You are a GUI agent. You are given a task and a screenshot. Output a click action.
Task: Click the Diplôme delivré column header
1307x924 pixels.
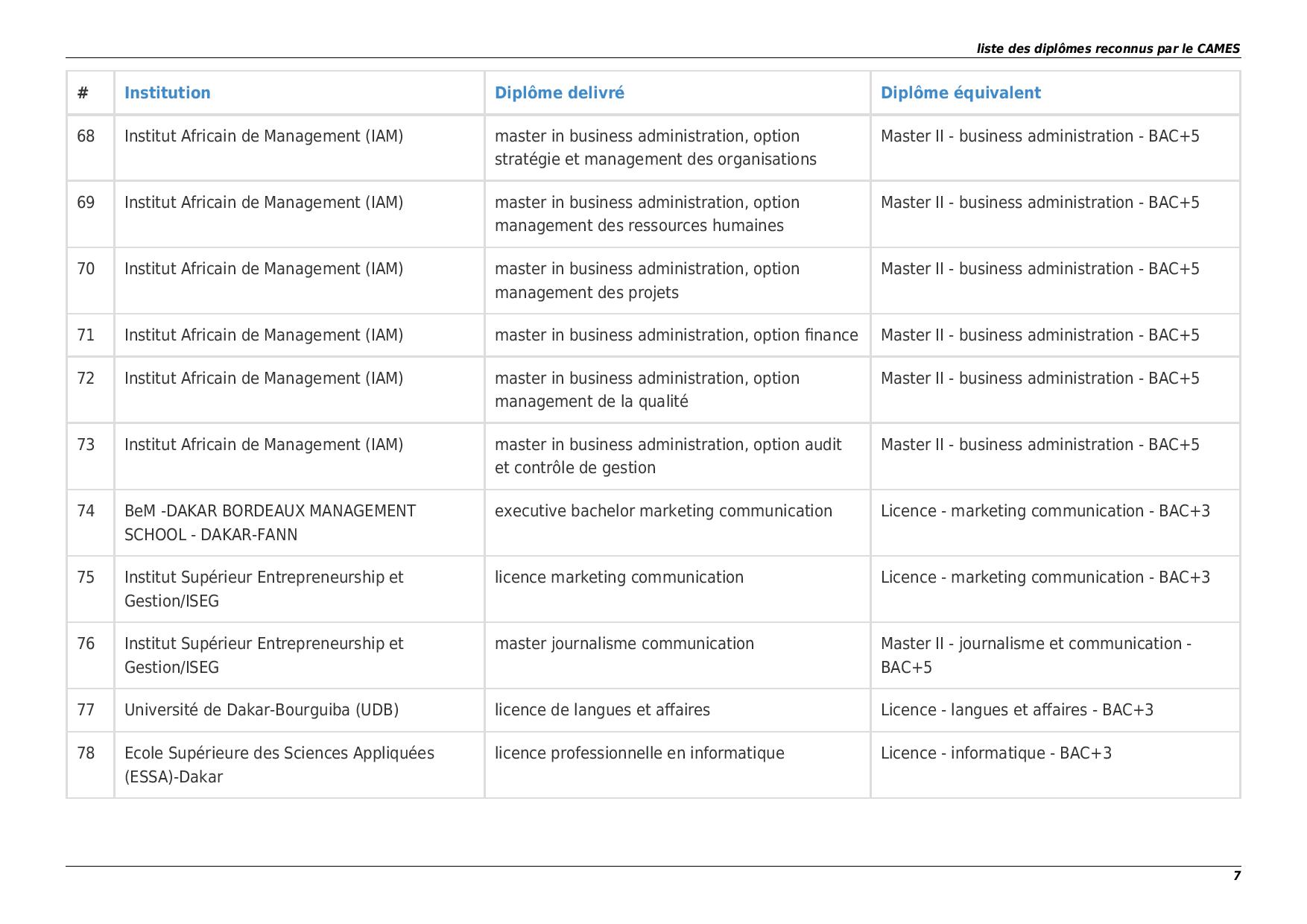click(559, 93)
